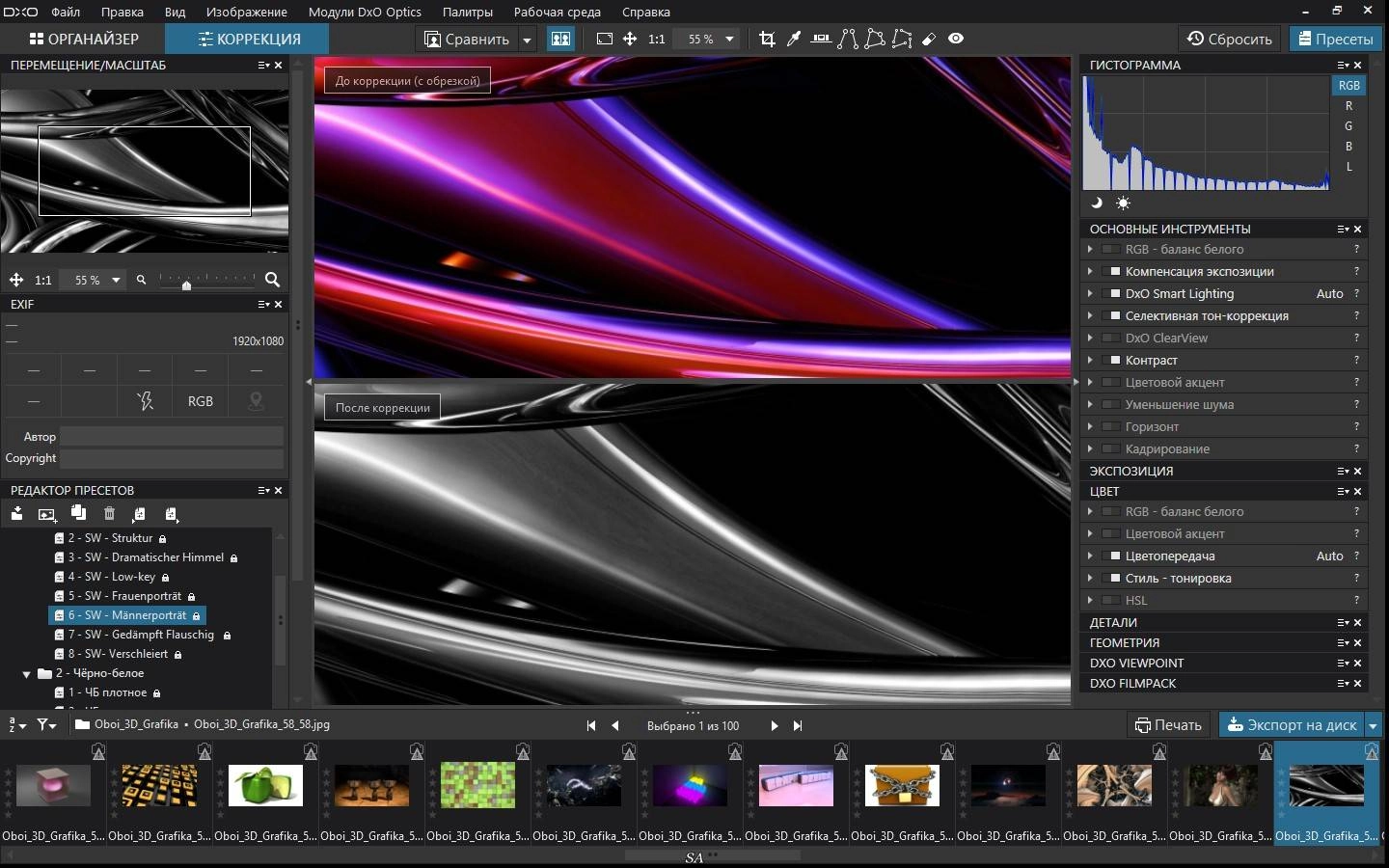Activate the horizon leveling tool

821,39
